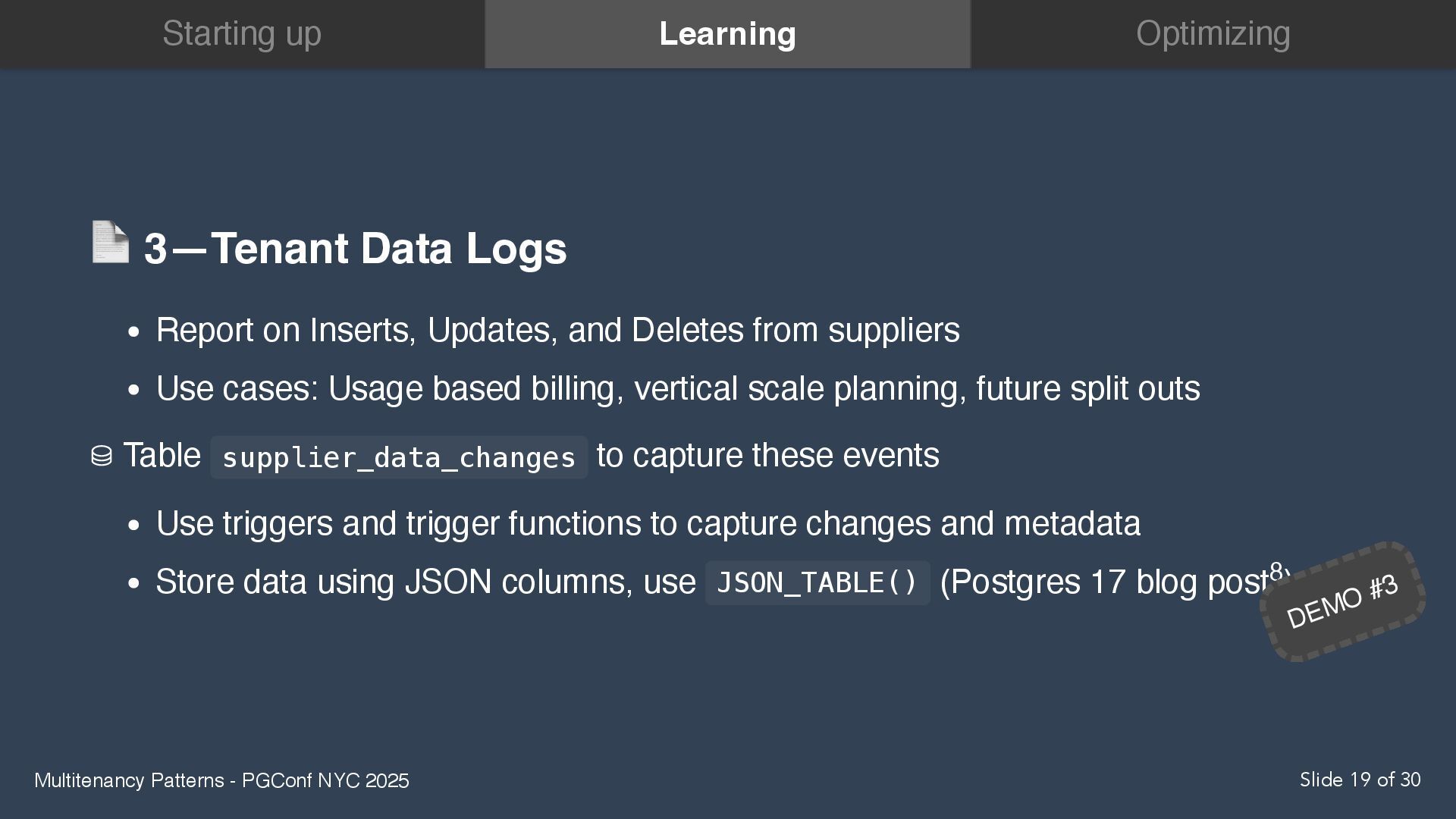Click the Postgres 17 blog post text

pyautogui.click(x=1103, y=582)
